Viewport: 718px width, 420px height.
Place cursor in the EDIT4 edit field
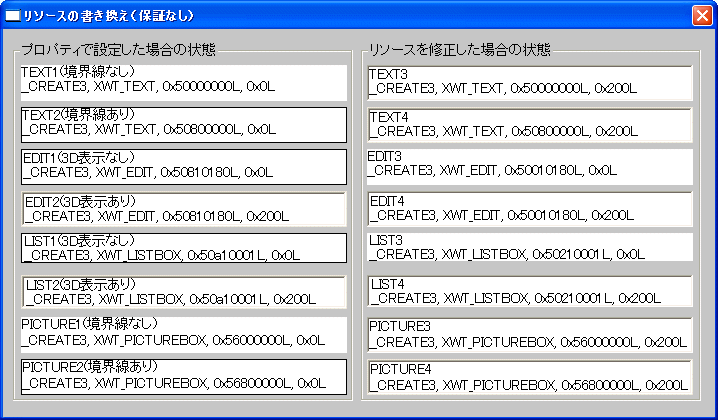pyautogui.click(x=530, y=209)
